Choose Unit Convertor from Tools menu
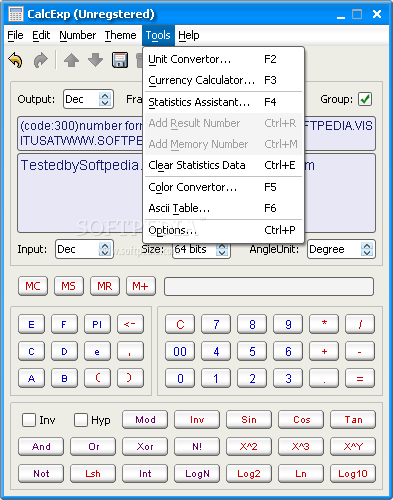Viewport: 393px width, 500px height. coord(223,59)
